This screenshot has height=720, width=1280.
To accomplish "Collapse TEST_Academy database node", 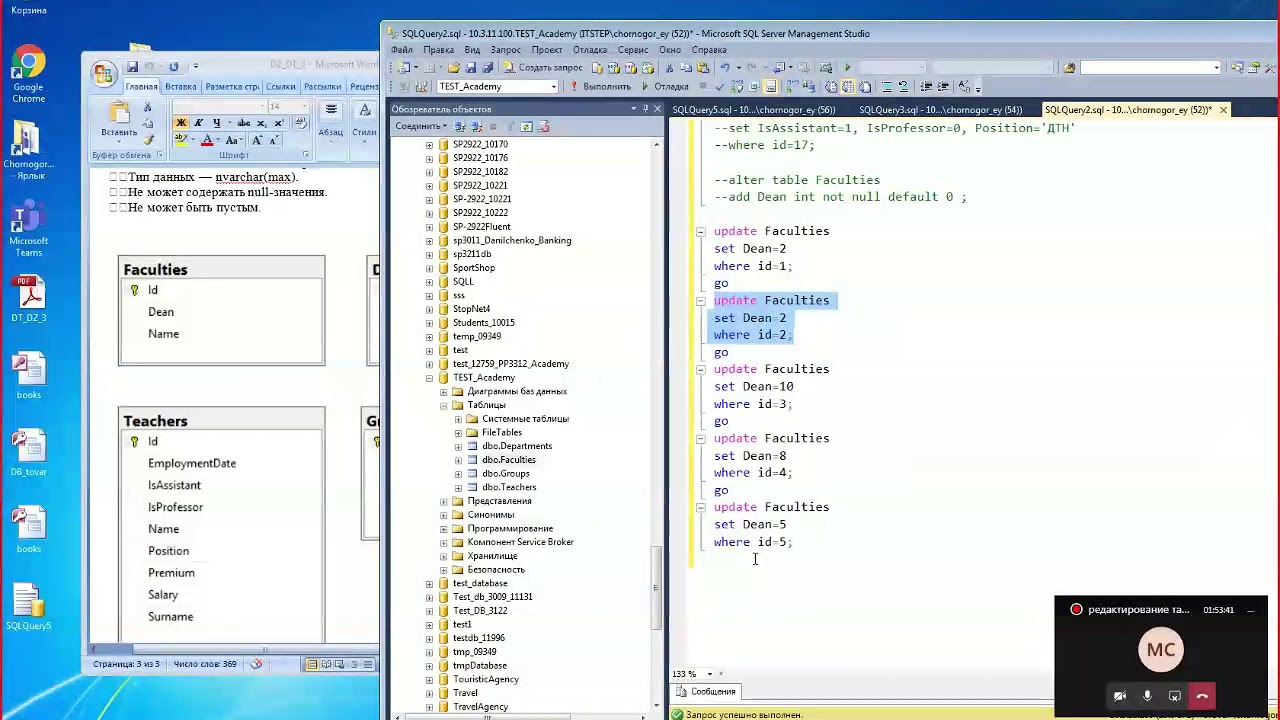I will point(429,378).
